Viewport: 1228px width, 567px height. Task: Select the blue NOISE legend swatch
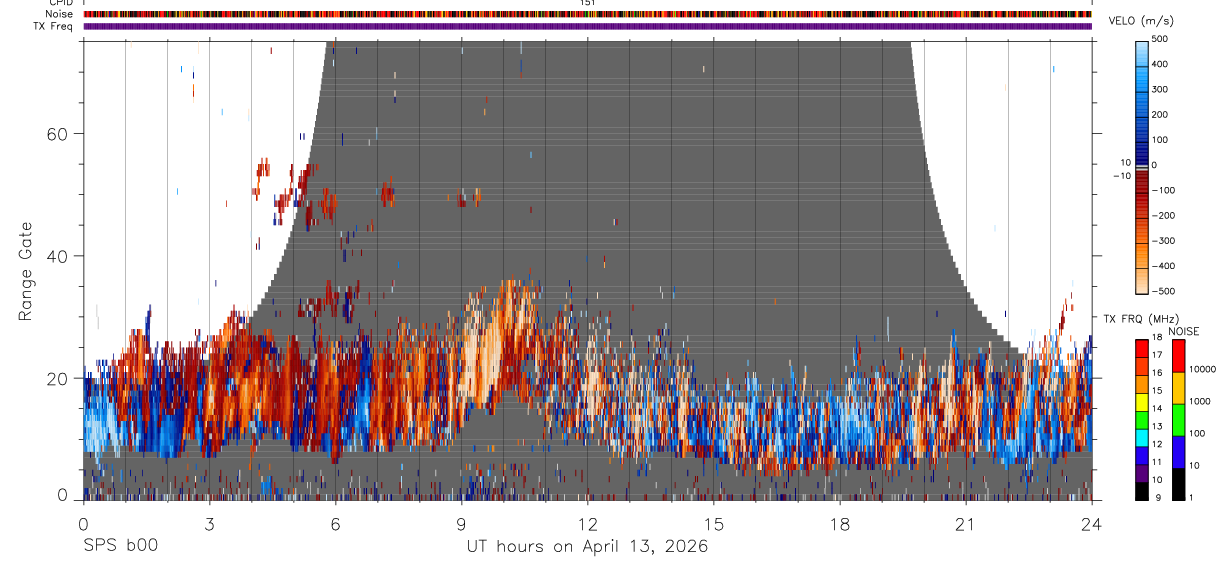tap(1178, 452)
